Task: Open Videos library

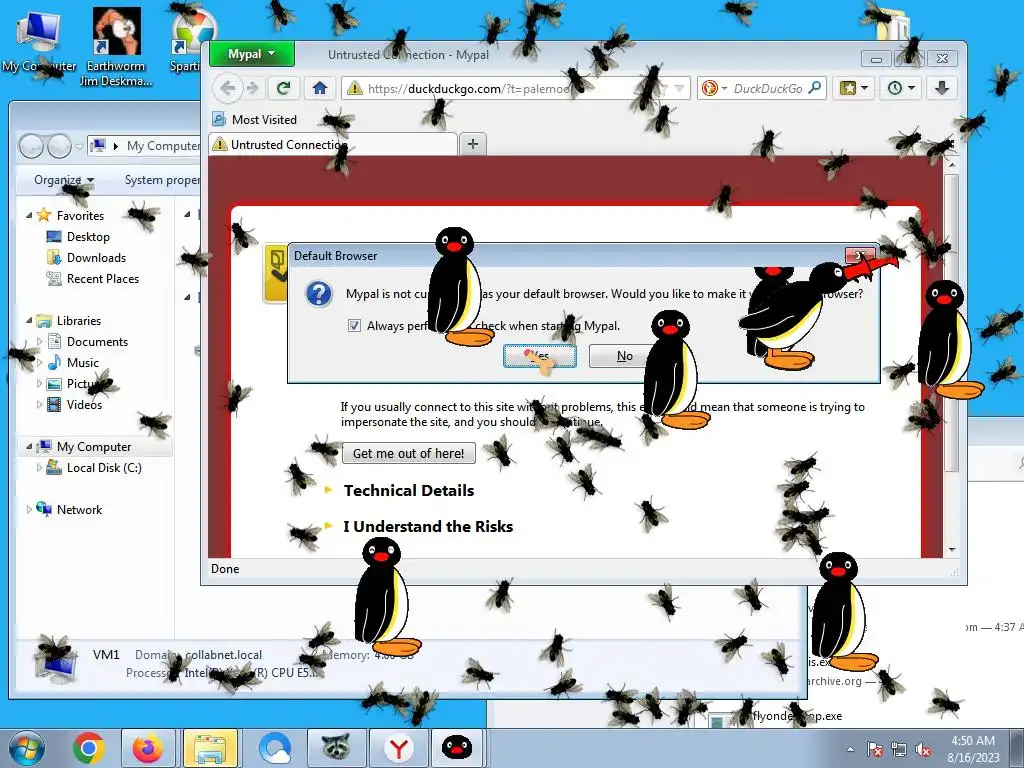Action: [84, 404]
